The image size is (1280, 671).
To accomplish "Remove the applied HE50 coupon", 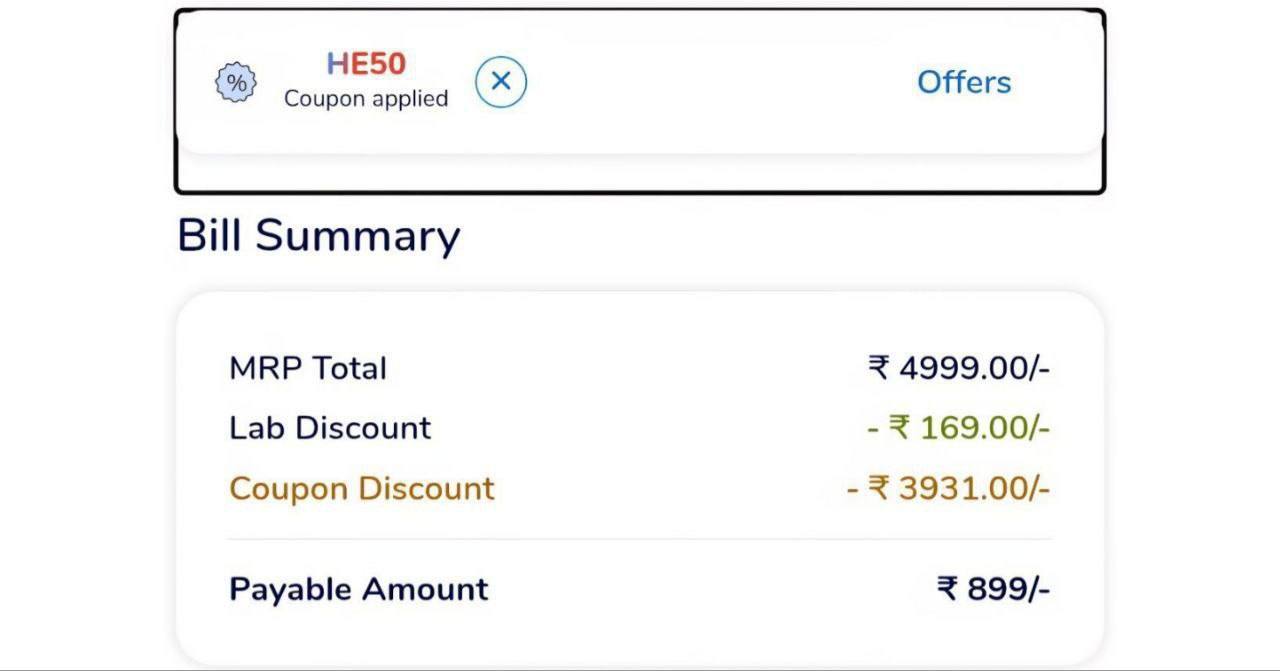I will coord(501,82).
